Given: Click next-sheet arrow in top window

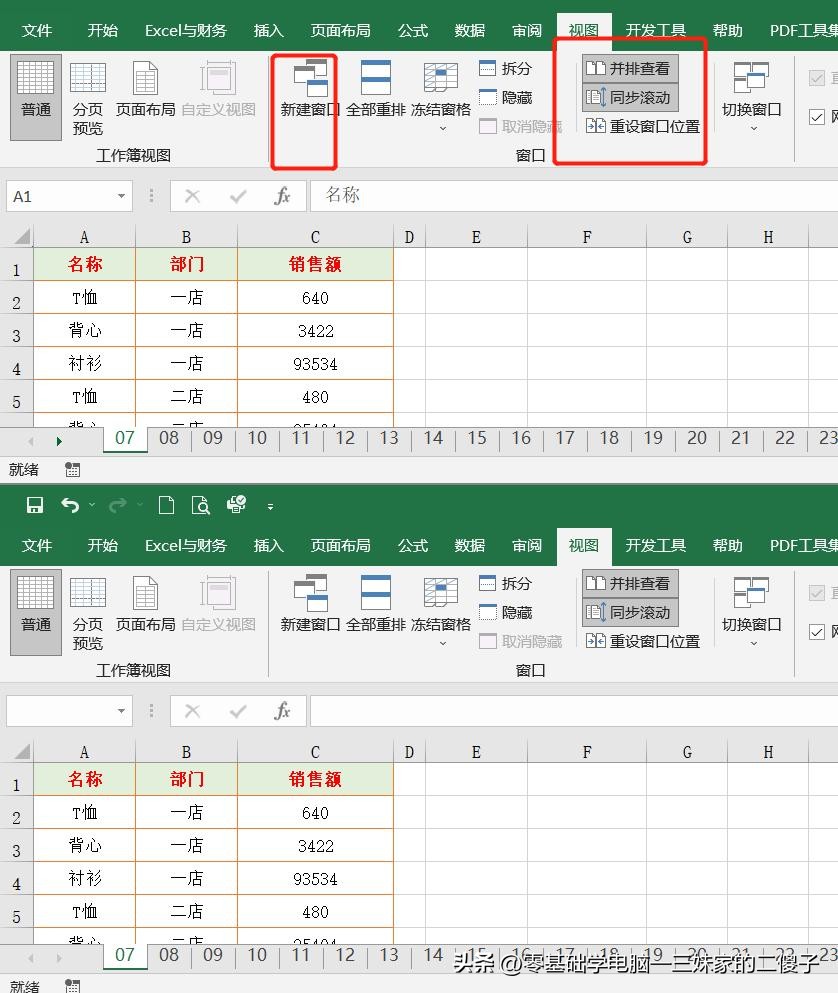Looking at the screenshot, I should pyautogui.click(x=58, y=441).
